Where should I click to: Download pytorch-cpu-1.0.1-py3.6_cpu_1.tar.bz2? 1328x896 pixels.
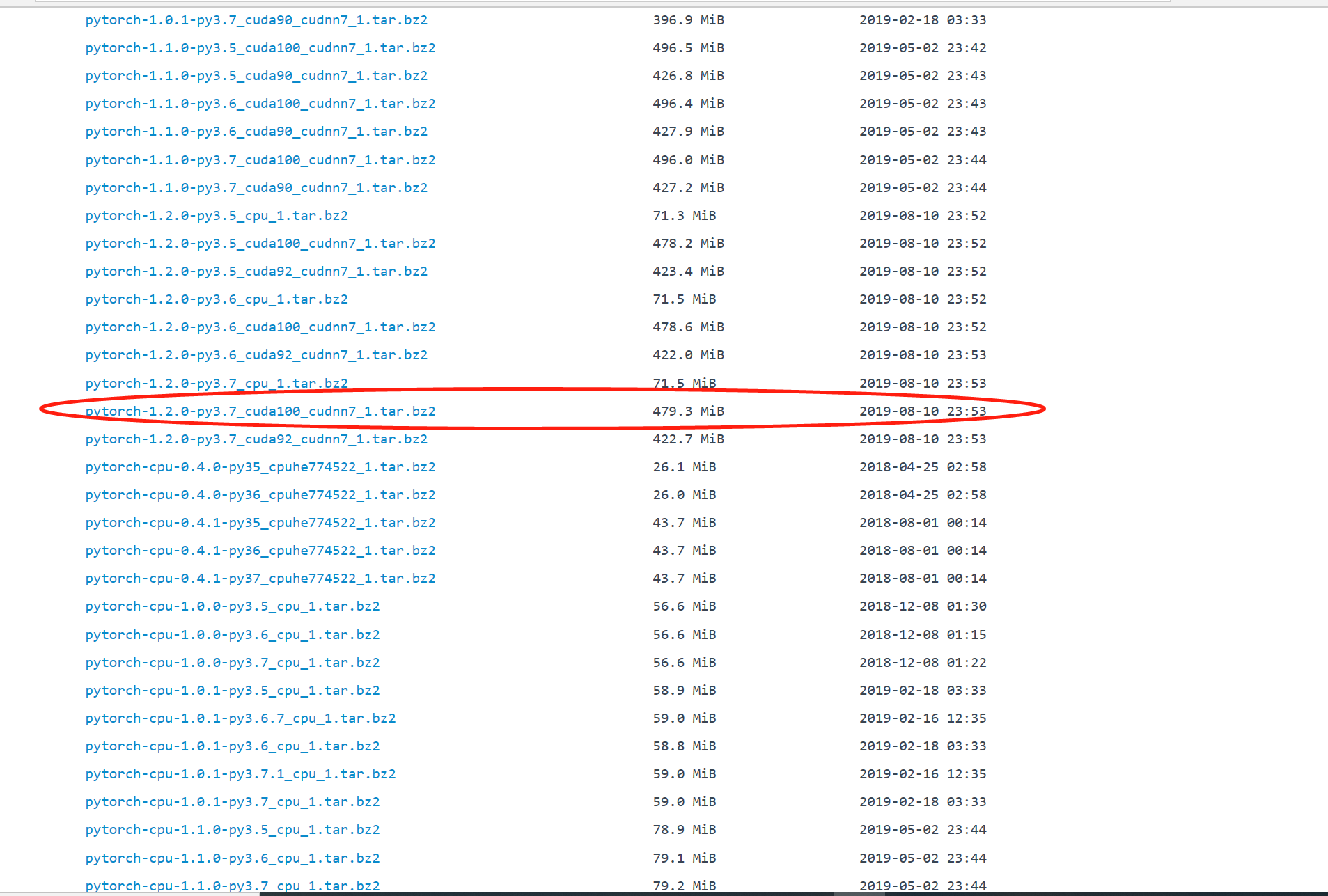(x=233, y=746)
